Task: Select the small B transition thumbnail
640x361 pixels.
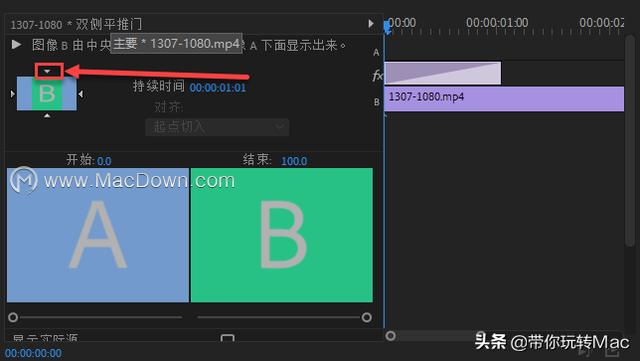Action: pos(47,94)
